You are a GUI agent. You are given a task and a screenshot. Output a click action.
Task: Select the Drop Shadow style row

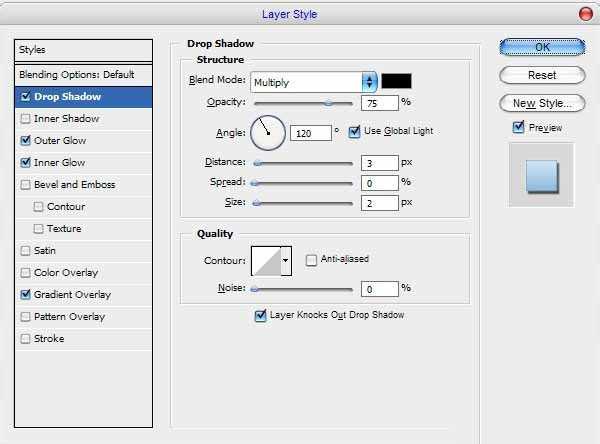tap(83, 97)
